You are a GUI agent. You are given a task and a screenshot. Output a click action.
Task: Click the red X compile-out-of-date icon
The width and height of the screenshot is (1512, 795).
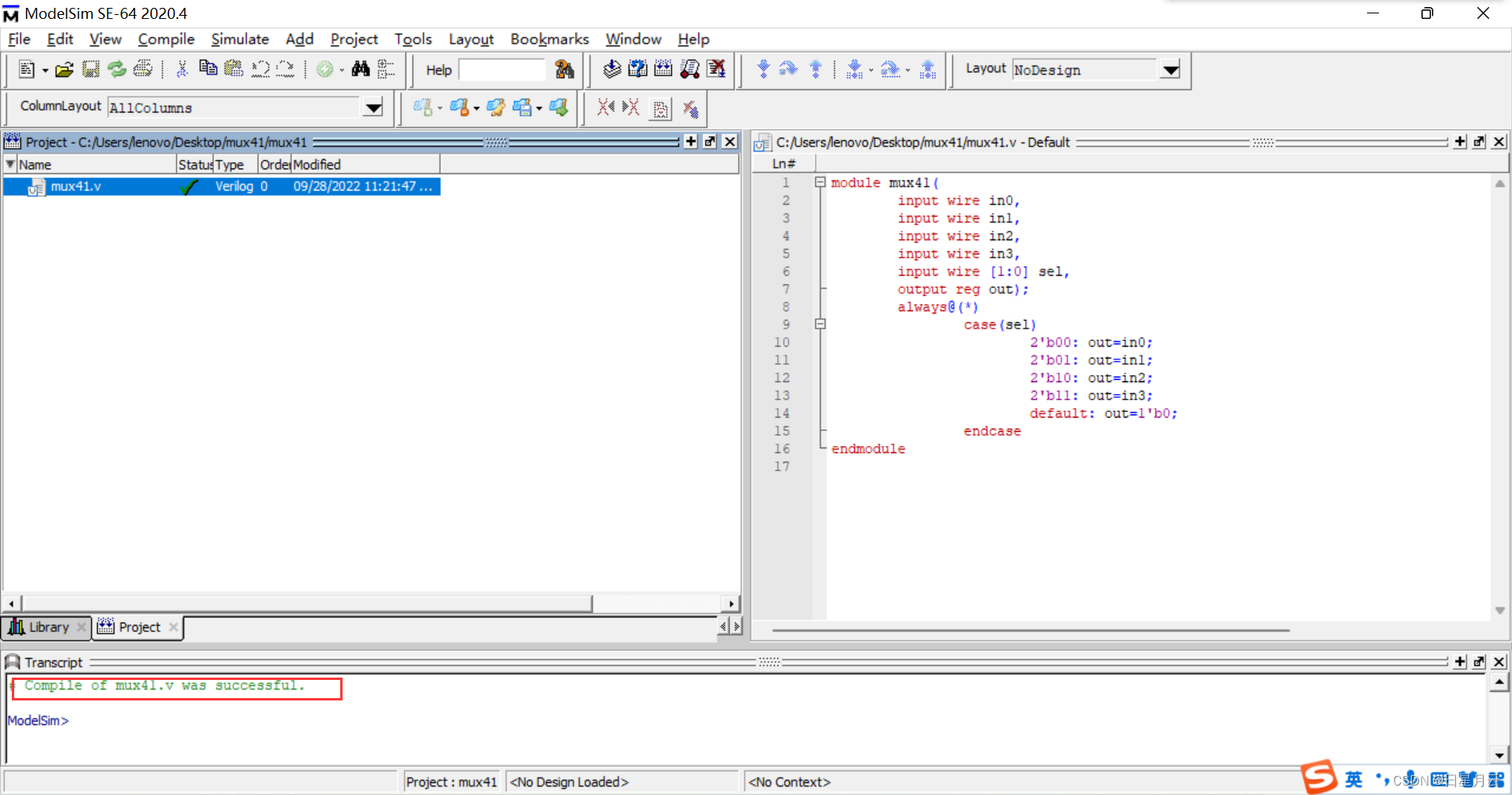716,69
